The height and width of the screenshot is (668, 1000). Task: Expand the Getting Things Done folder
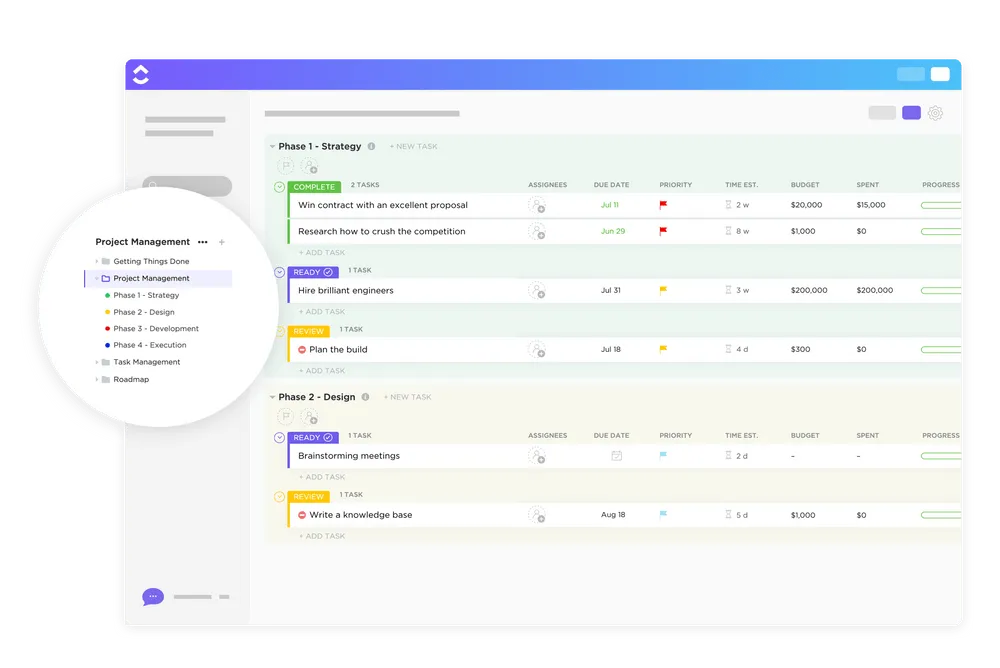[x=97, y=261]
